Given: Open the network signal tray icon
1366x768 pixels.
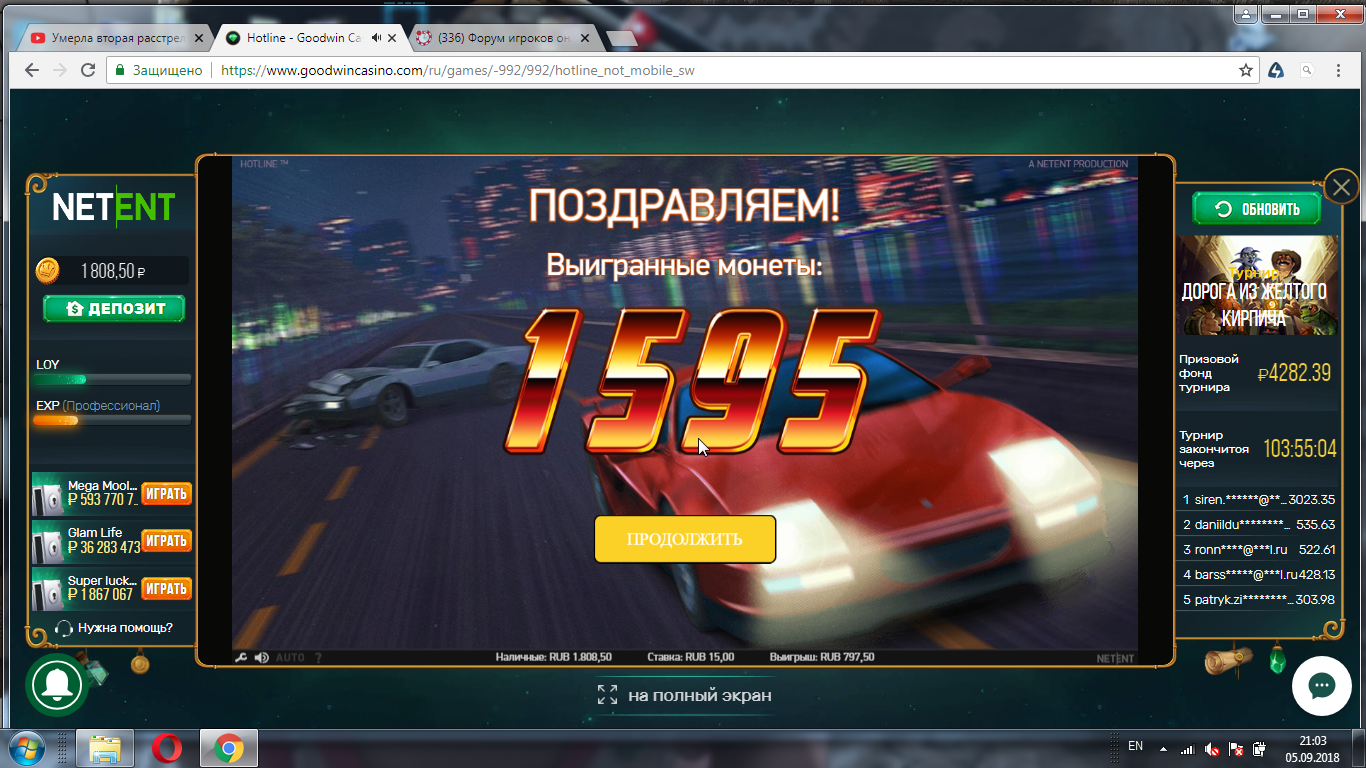Looking at the screenshot, I should pos(1187,748).
